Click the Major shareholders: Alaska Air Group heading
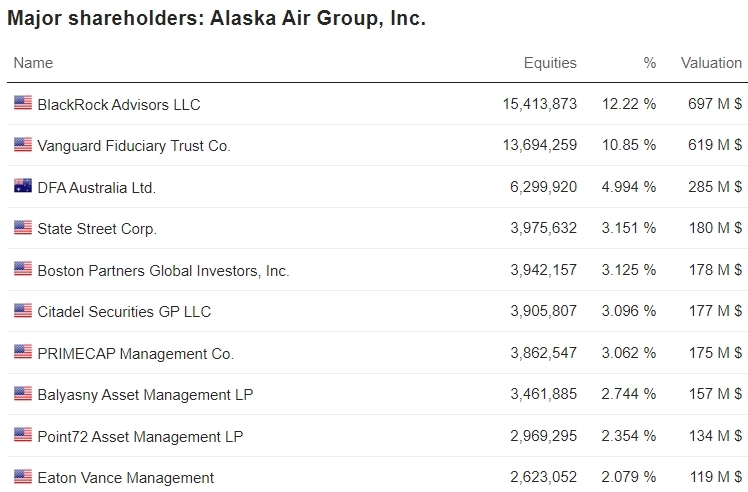The image size is (748, 492). 216,19
